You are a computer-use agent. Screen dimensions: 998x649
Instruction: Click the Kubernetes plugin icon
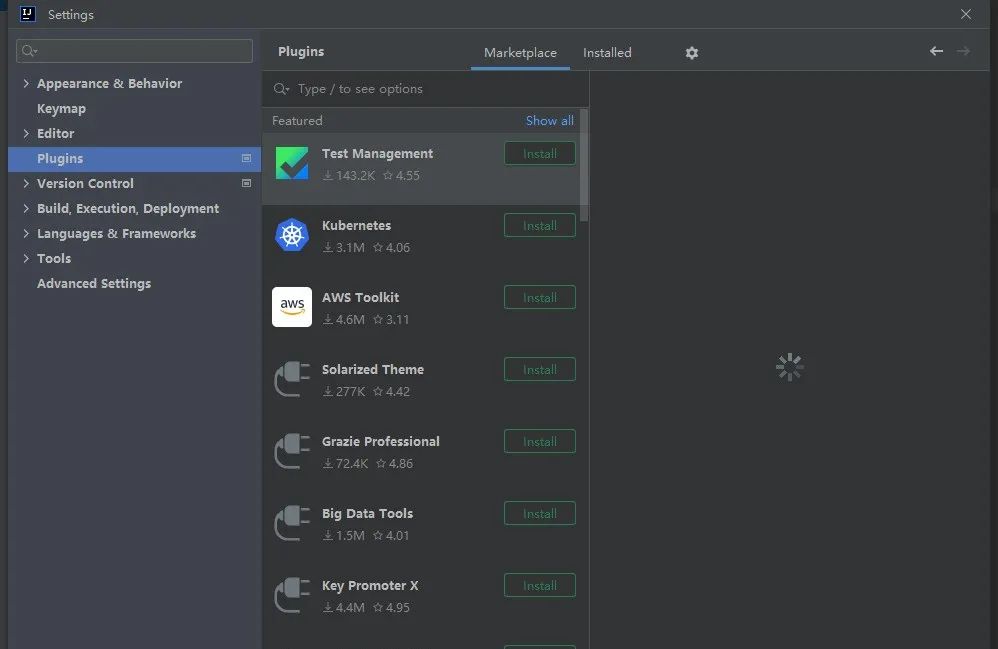pyautogui.click(x=292, y=235)
